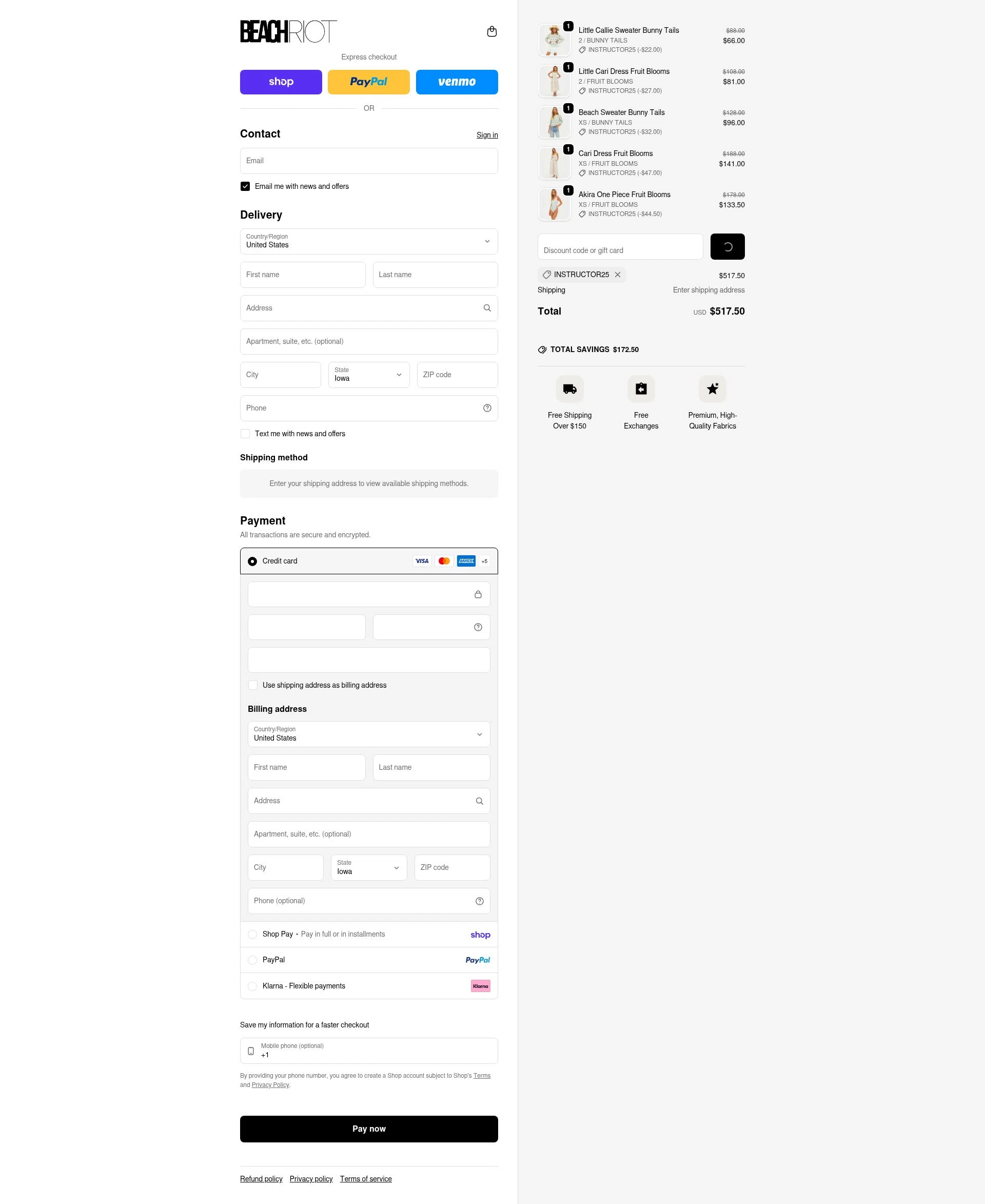Open the delivery Country/Region dropdown
The height and width of the screenshot is (1204, 985).
click(x=369, y=241)
